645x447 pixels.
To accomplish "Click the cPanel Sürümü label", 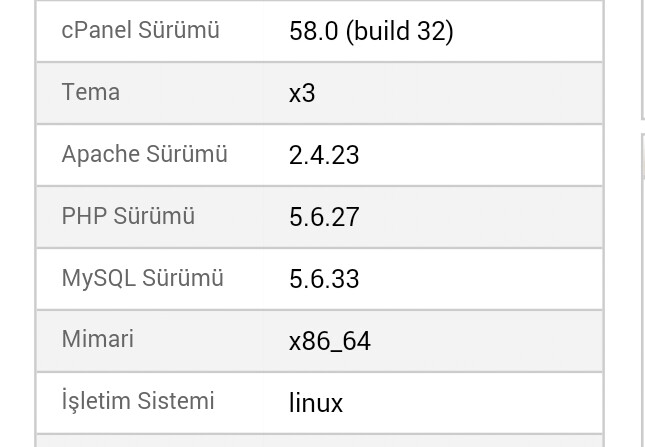I will click(x=140, y=30).
